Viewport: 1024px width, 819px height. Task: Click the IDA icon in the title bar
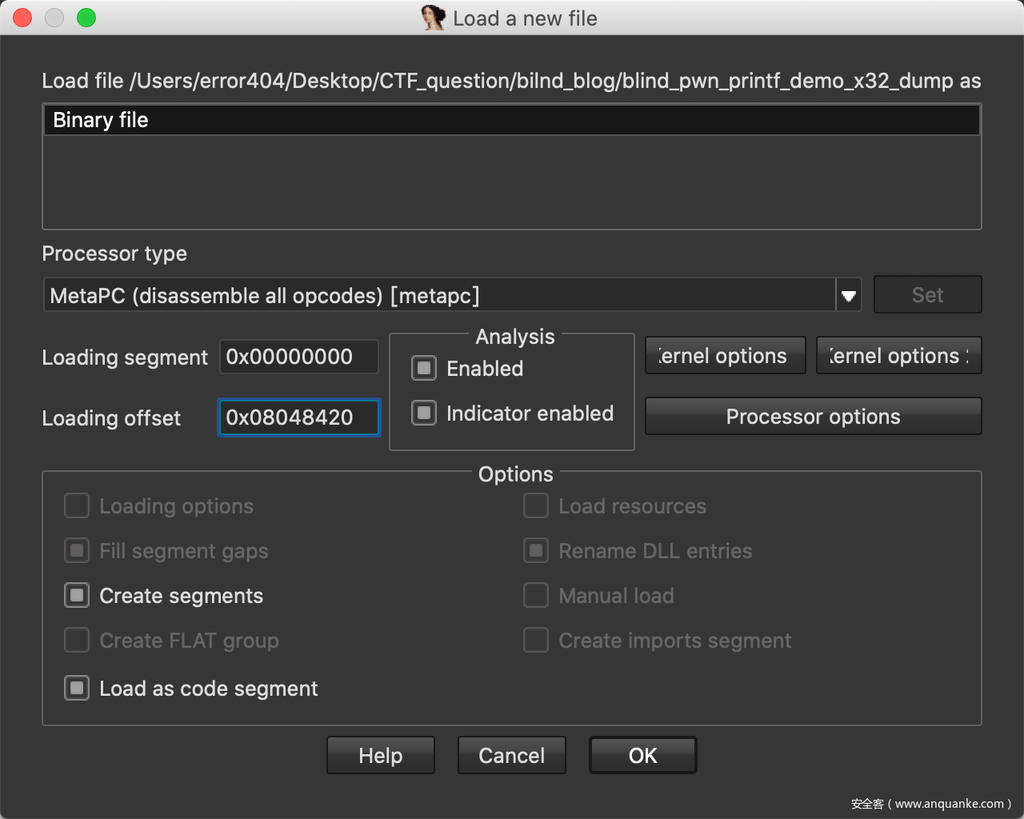433,18
